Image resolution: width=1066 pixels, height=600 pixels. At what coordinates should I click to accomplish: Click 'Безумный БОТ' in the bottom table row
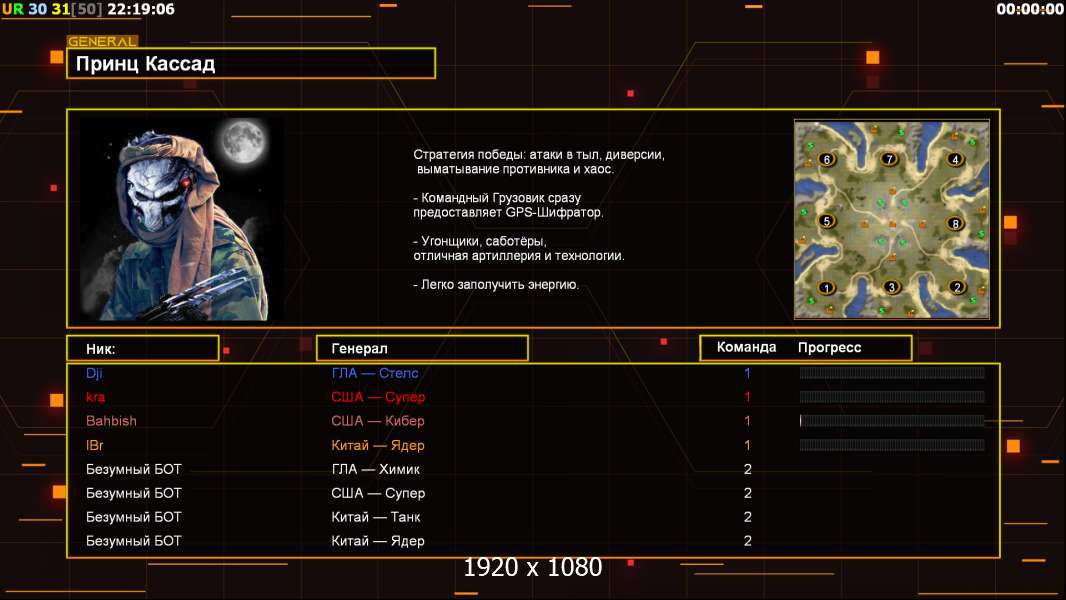[x=133, y=541]
